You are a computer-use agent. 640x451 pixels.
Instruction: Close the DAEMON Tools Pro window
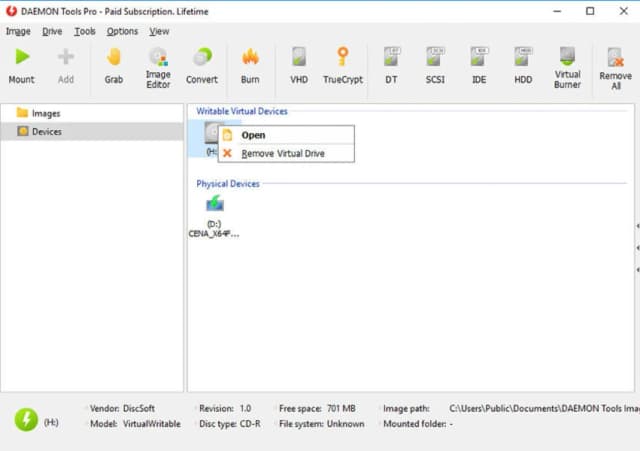(623, 11)
